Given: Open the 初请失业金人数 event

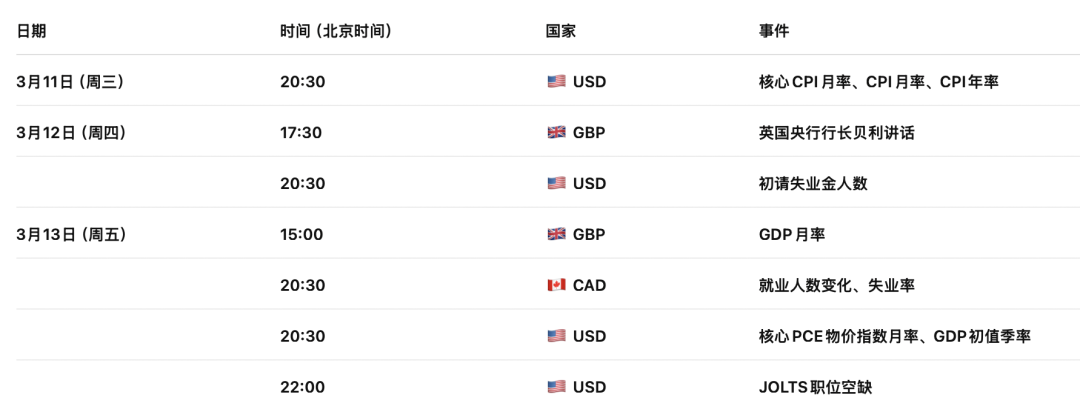Looking at the screenshot, I should point(813,184).
